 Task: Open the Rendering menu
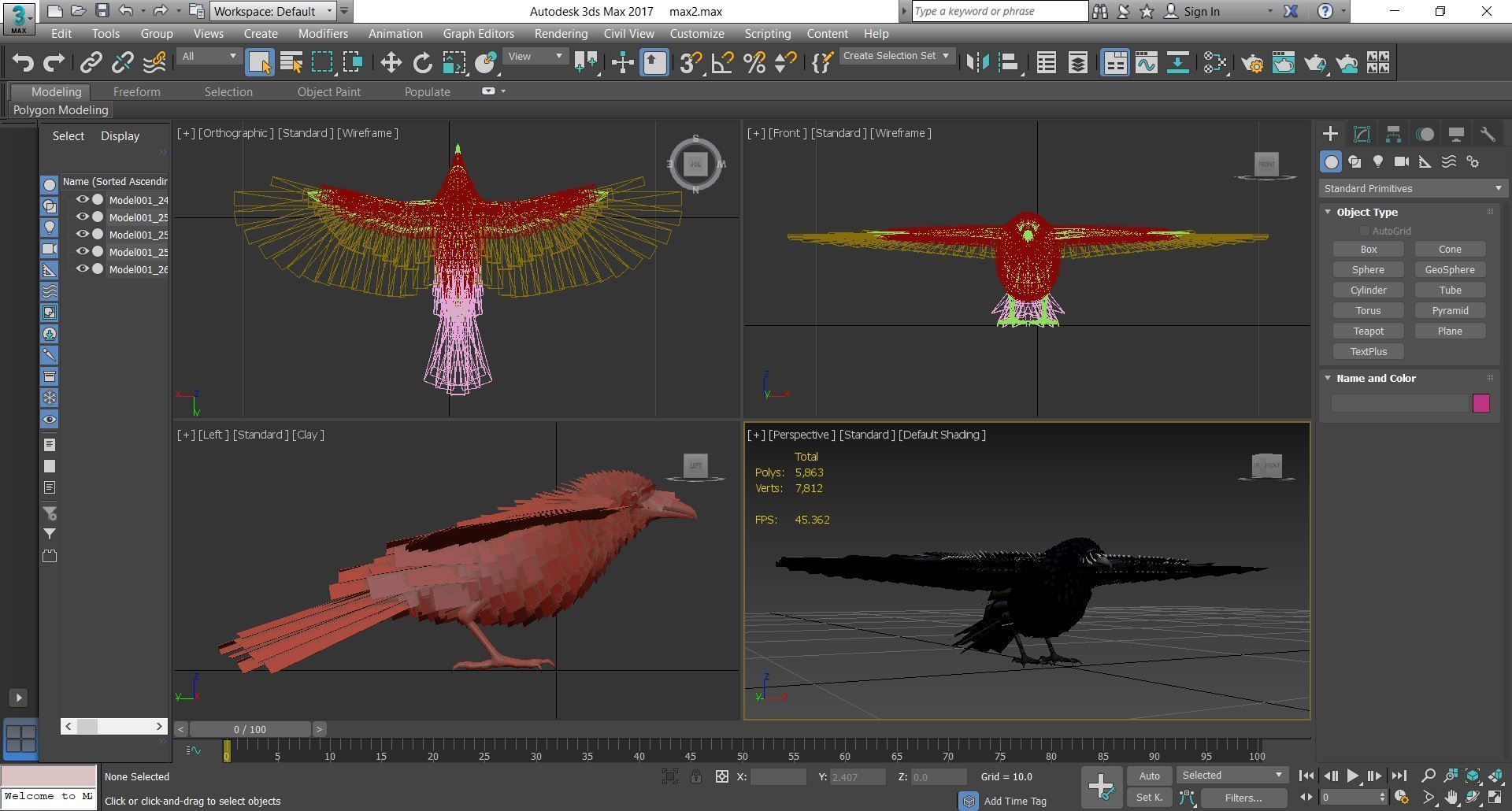click(x=561, y=34)
